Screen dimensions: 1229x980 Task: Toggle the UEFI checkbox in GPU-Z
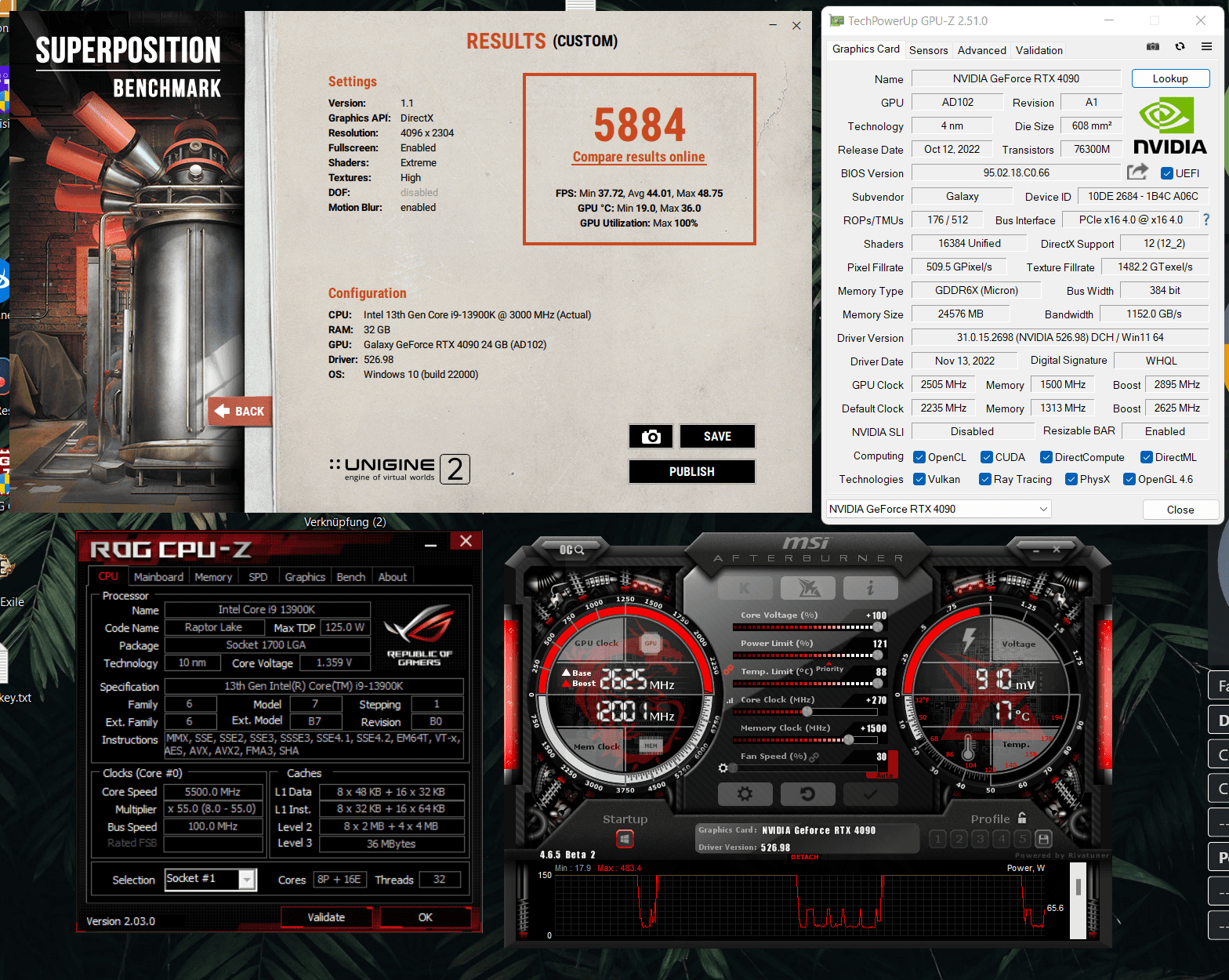pyautogui.click(x=1167, y=173)
